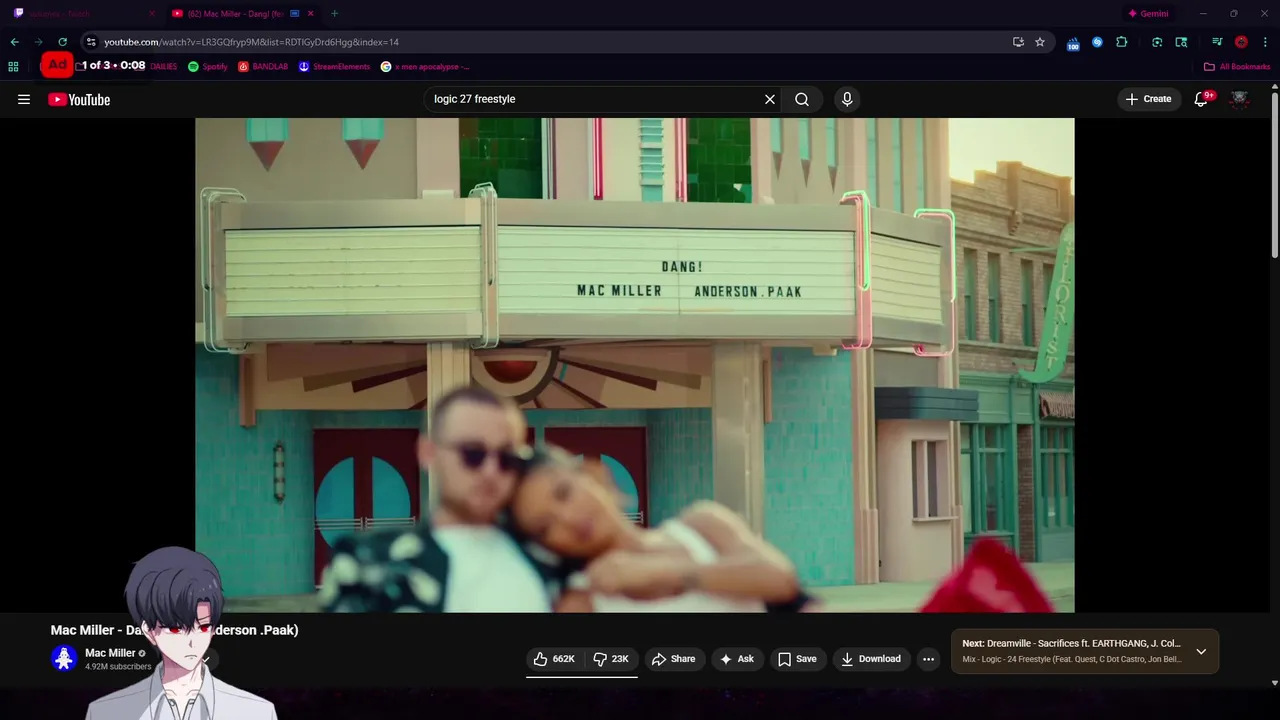Go back in browser history

click(14, 42)
